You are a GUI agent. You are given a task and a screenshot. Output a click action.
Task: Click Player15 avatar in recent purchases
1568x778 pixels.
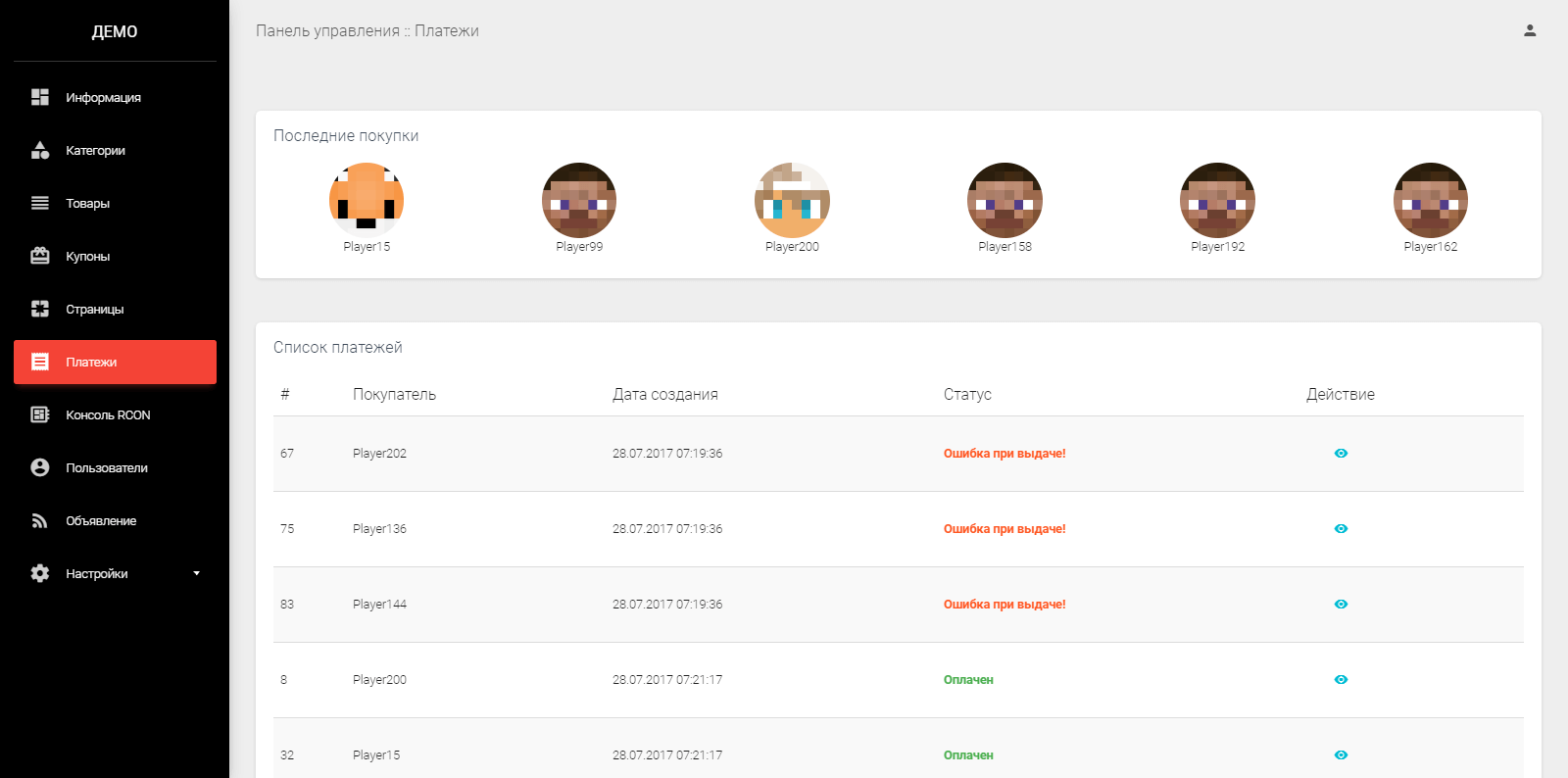click(367, 200)
